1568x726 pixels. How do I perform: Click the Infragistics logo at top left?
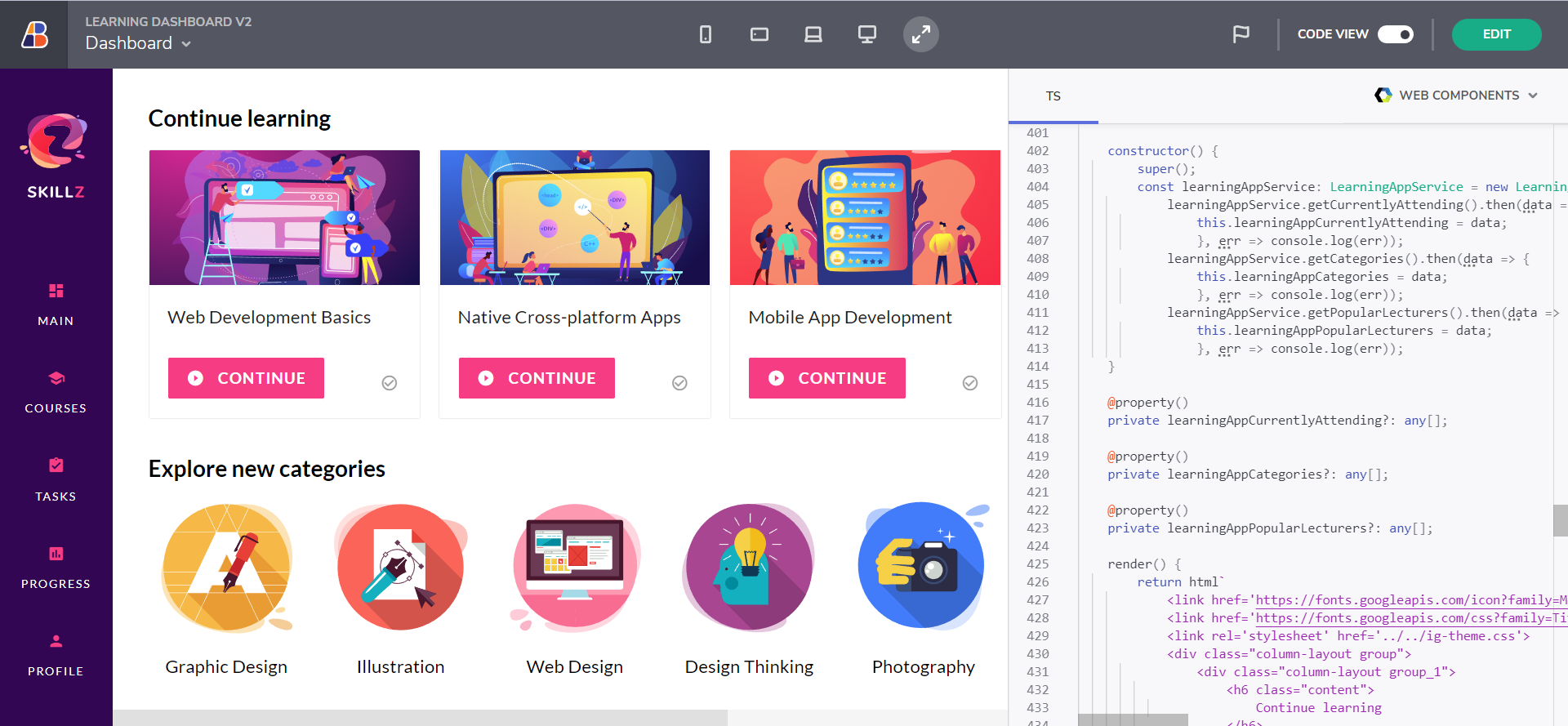coord(34,34)
